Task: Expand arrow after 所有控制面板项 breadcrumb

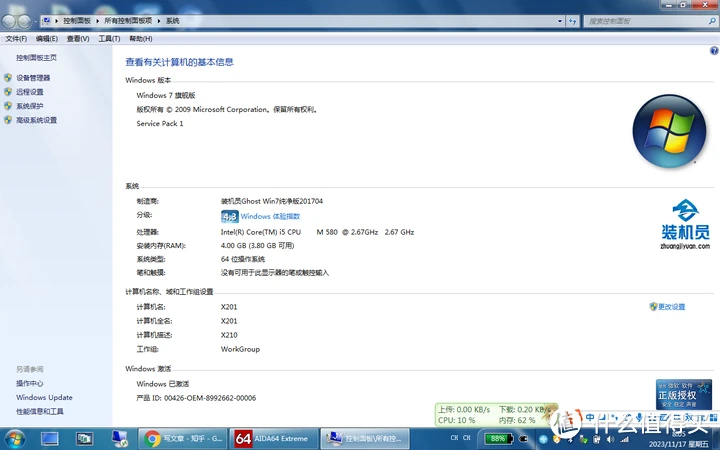Action: click(159, 21)
